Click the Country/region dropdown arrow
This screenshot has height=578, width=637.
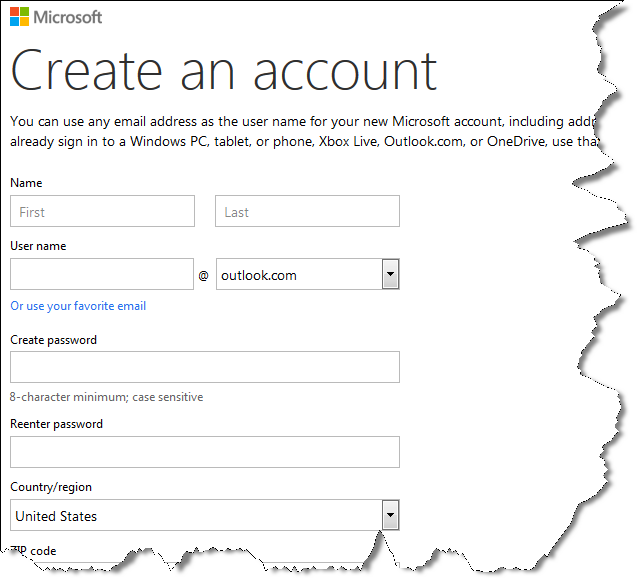[390, 515]
